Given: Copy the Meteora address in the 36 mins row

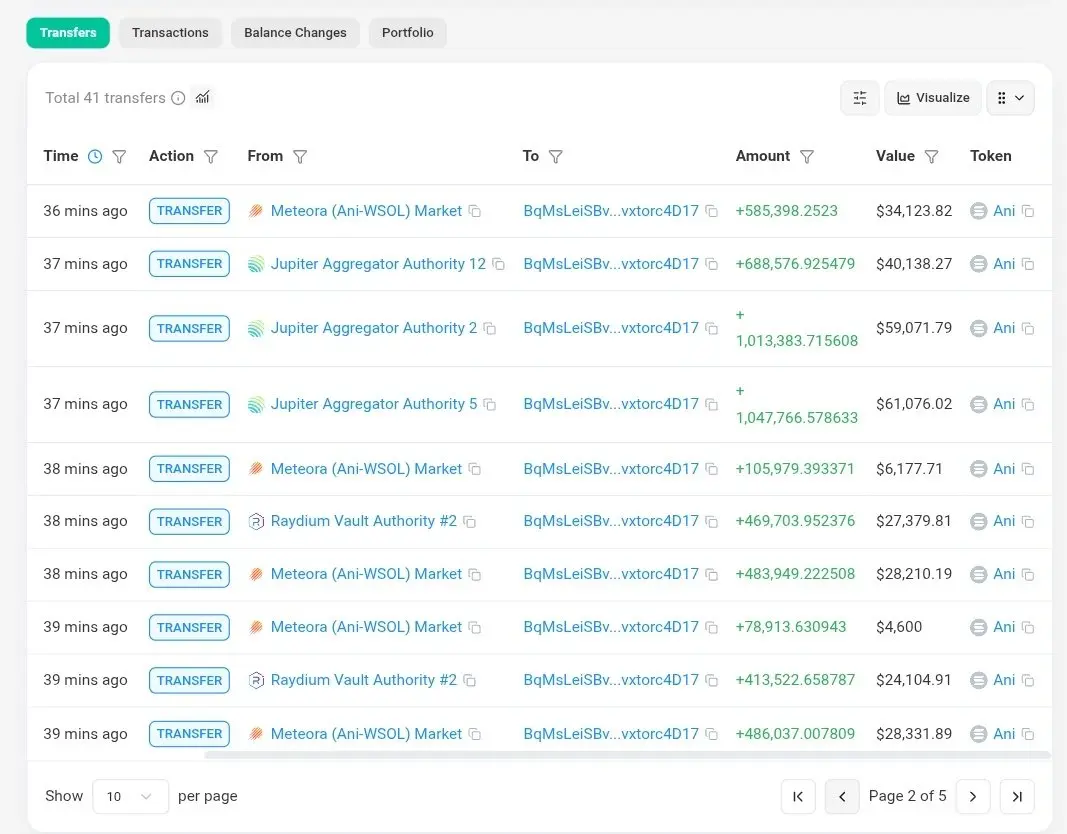Looking at the screenshot, I should tap(475, 212).
